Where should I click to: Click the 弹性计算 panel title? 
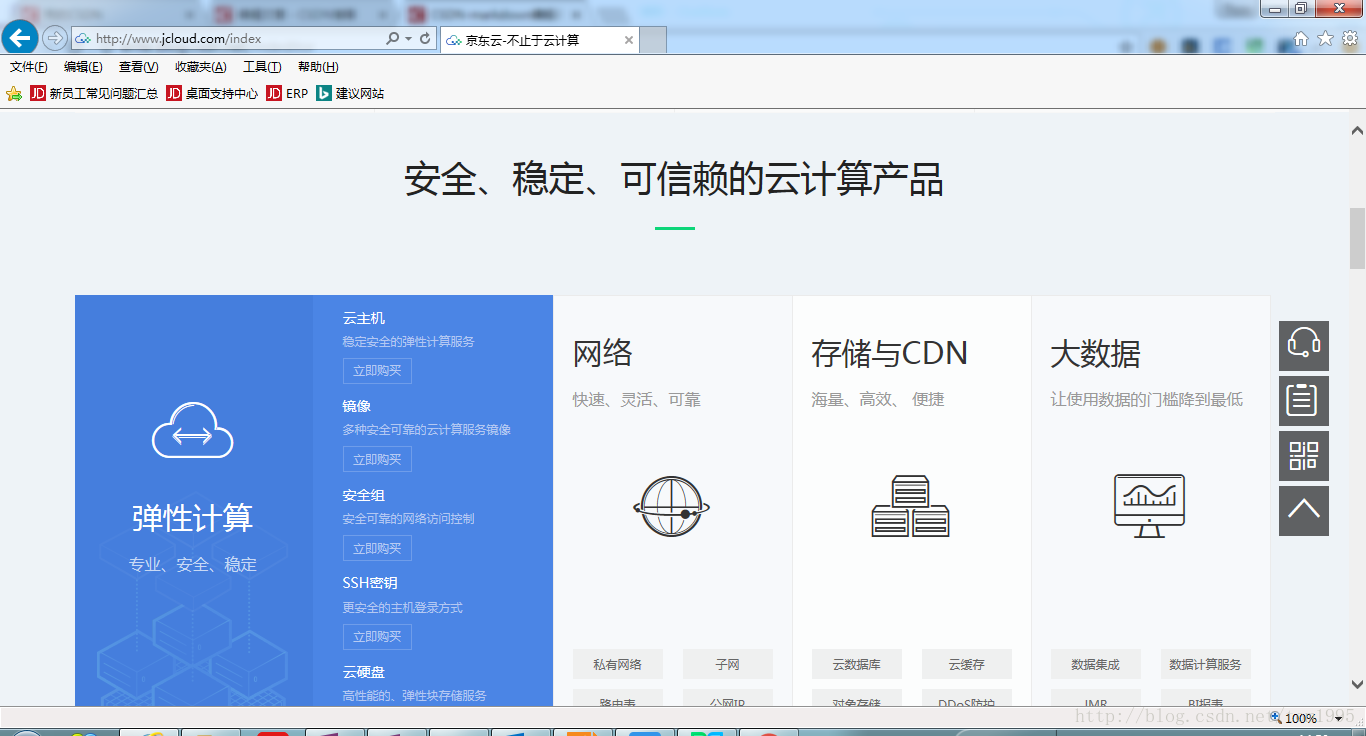pyautogui.click(x=193, y=518)
